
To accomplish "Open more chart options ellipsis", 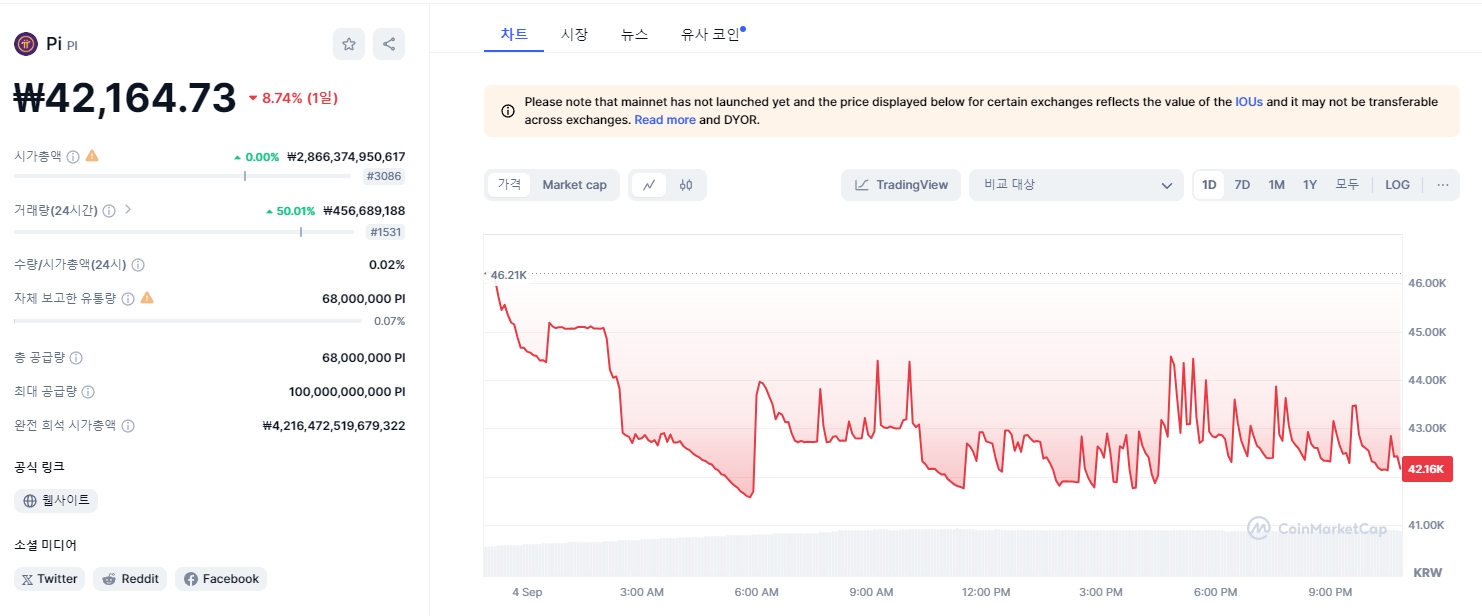I will pos(1442,185).
